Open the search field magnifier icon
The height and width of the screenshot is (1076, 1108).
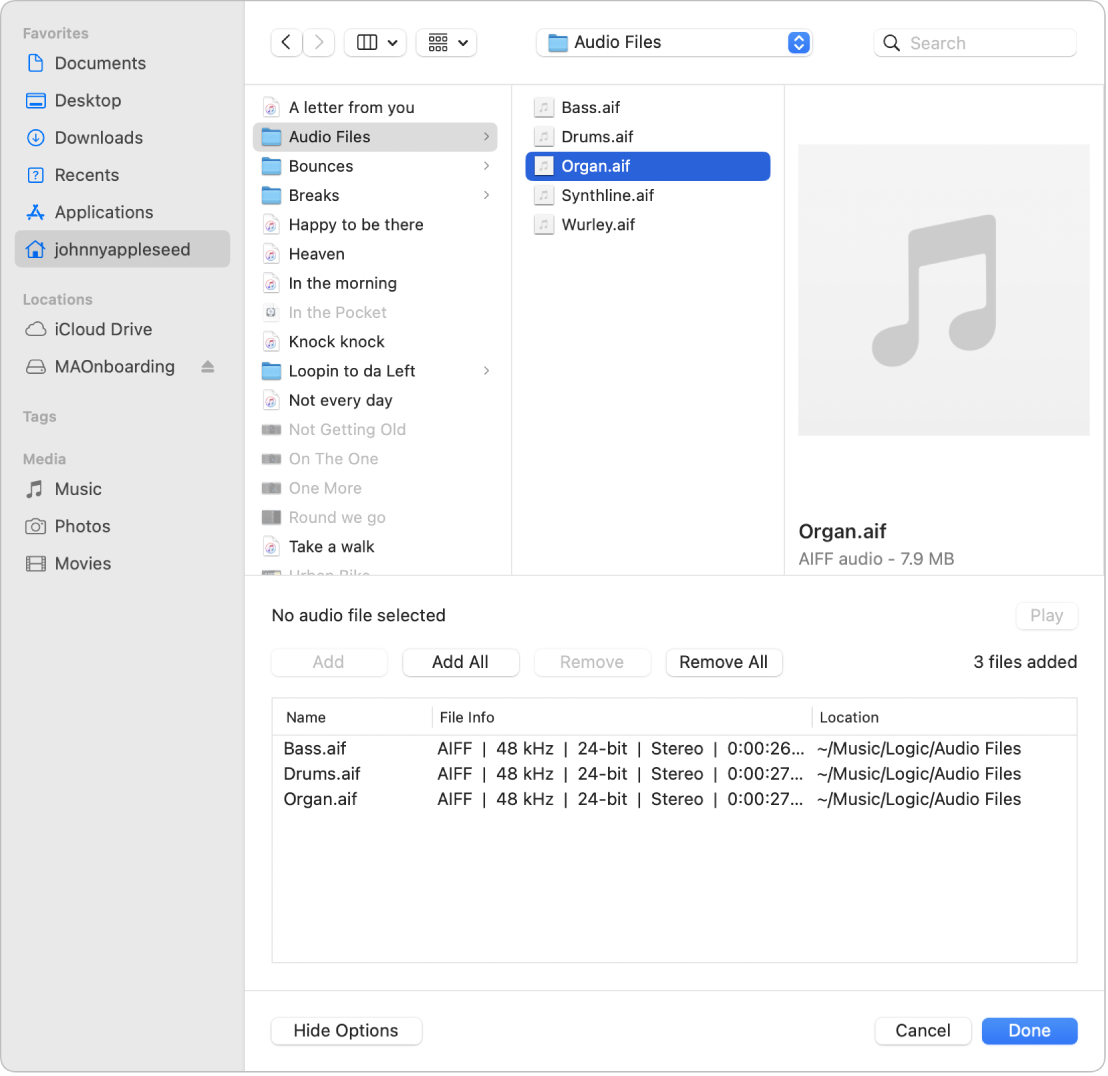click(890, 42)
